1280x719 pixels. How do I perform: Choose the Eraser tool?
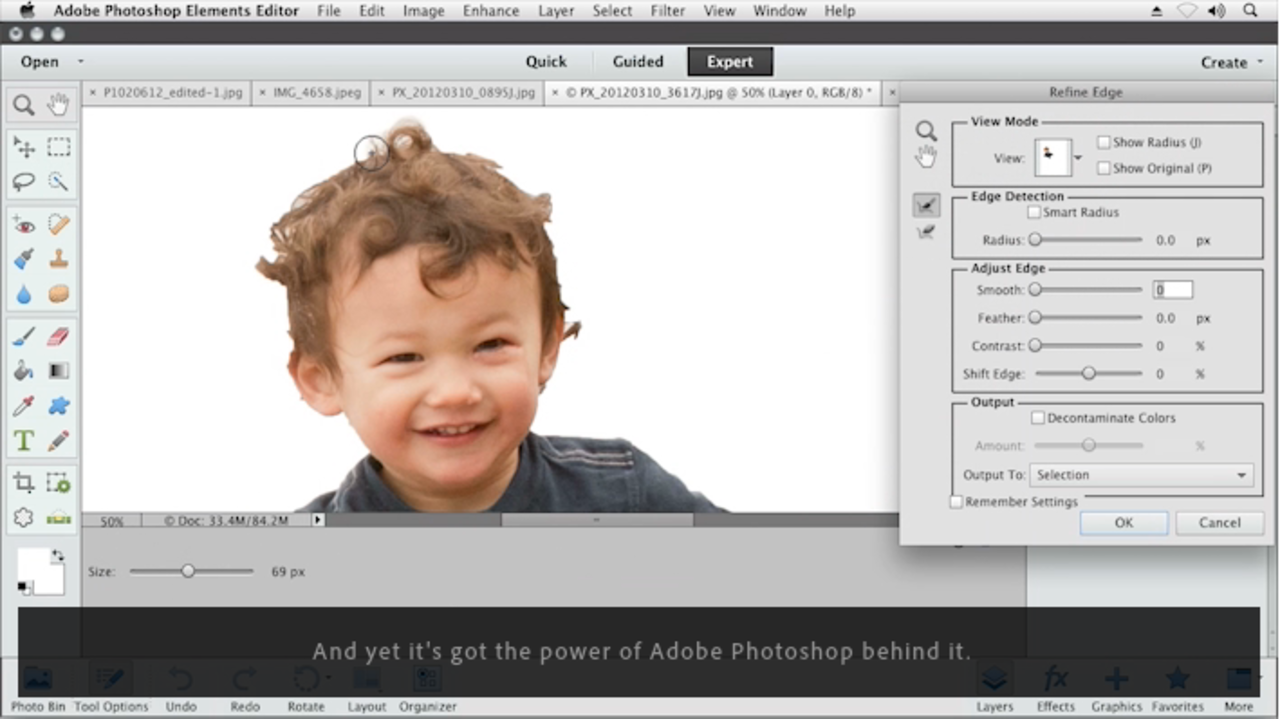[59, 335]
